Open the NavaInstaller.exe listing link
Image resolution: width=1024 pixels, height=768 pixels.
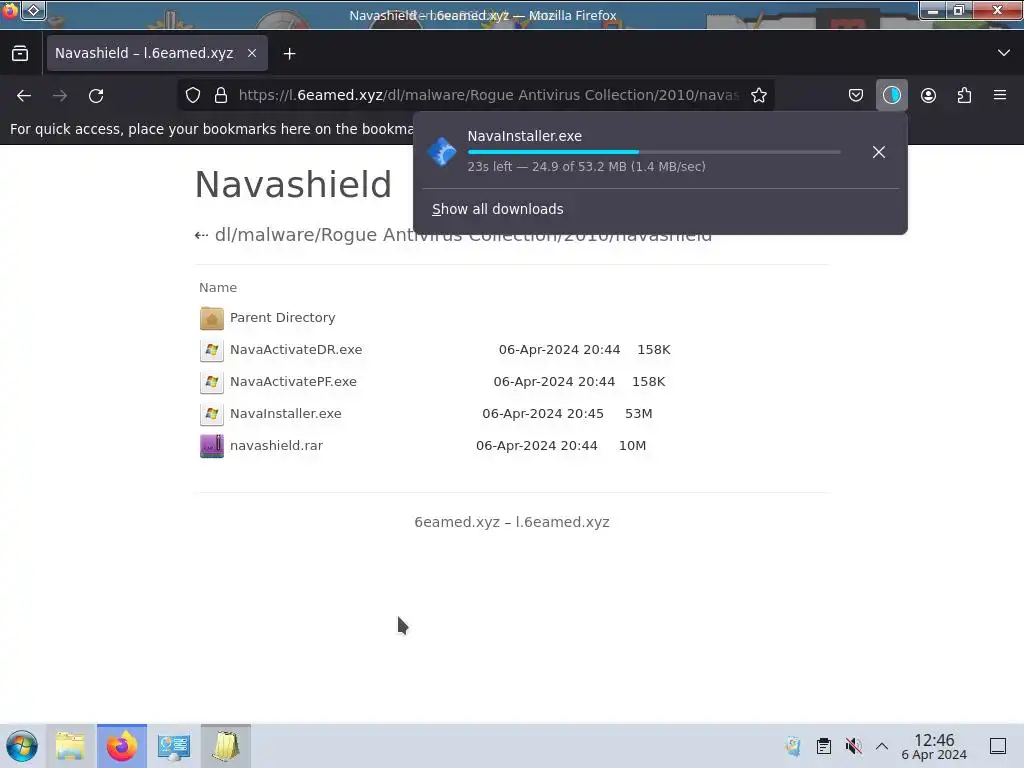(x=285, y=413)
